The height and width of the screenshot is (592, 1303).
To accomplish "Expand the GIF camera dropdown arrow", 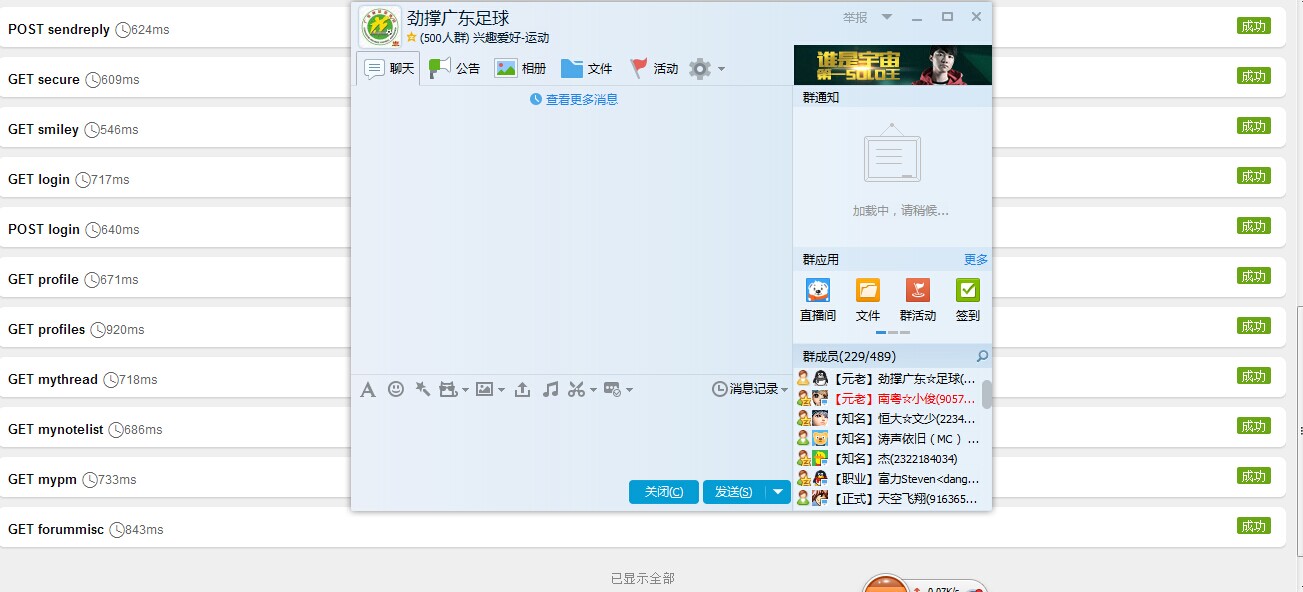I will (465, 390).
